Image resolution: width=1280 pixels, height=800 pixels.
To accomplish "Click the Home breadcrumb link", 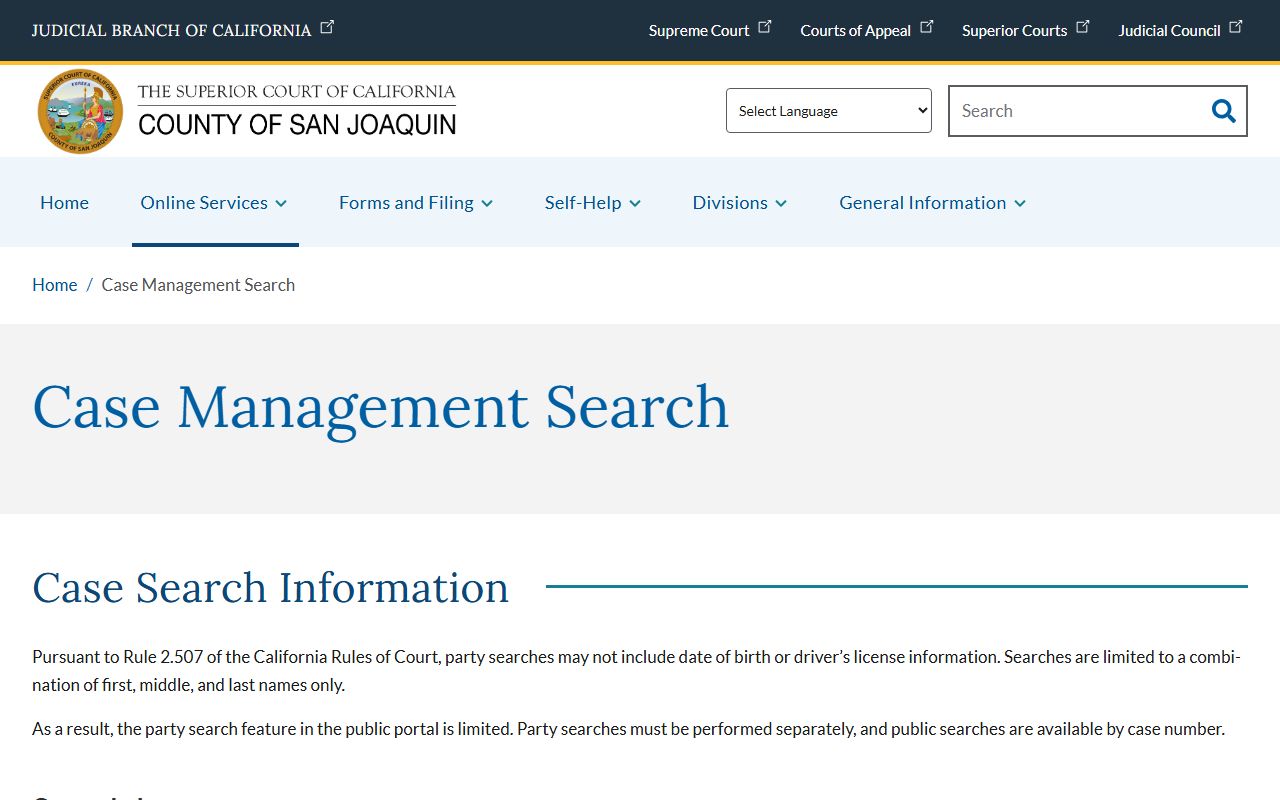I will click(54, 285).
